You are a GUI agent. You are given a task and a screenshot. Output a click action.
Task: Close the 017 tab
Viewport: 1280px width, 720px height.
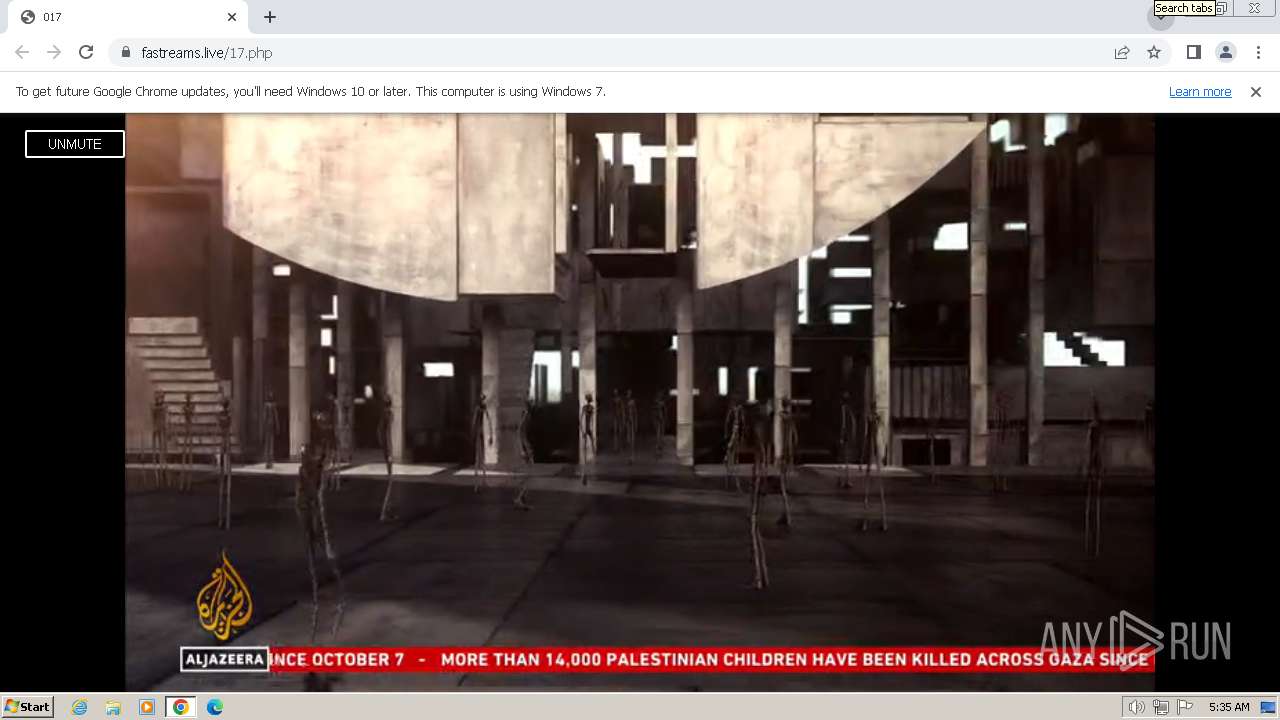(232, 17)
